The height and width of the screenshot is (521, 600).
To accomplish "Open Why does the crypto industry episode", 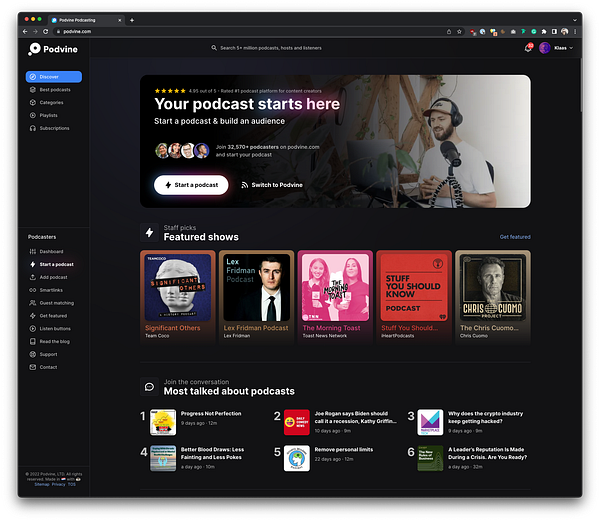I will [485, 417].
